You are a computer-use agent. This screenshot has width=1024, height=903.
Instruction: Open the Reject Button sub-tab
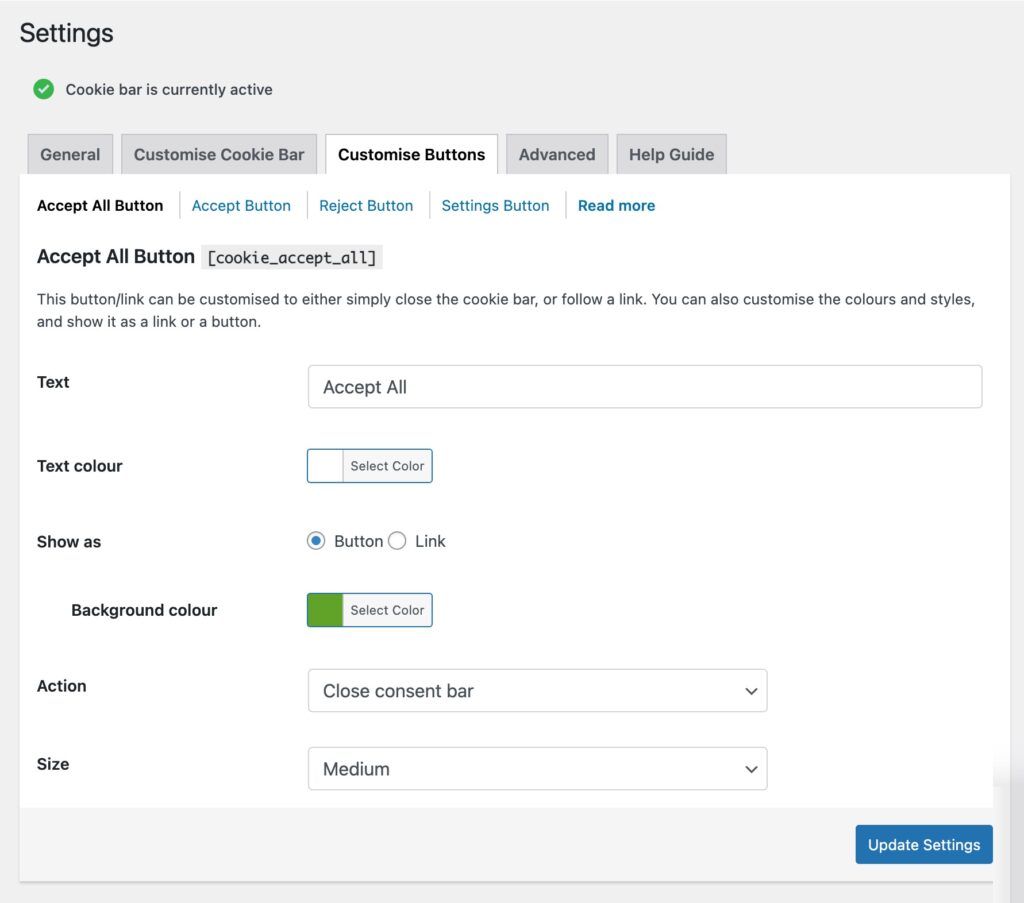pos(366,206)
